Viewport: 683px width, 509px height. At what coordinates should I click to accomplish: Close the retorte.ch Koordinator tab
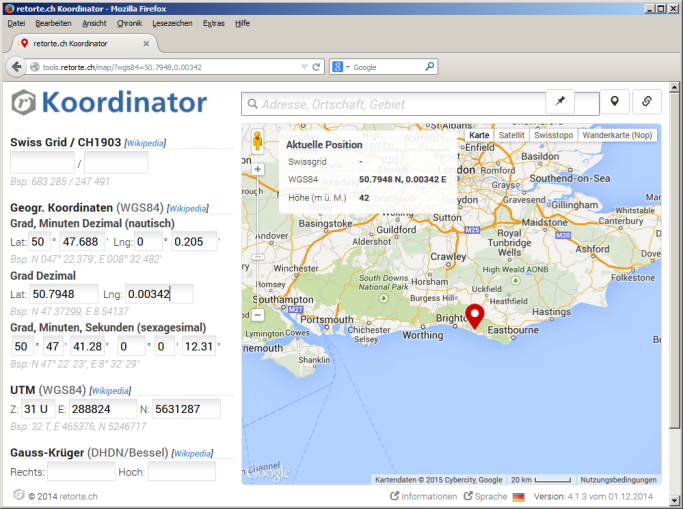click(x=146, y=44)
